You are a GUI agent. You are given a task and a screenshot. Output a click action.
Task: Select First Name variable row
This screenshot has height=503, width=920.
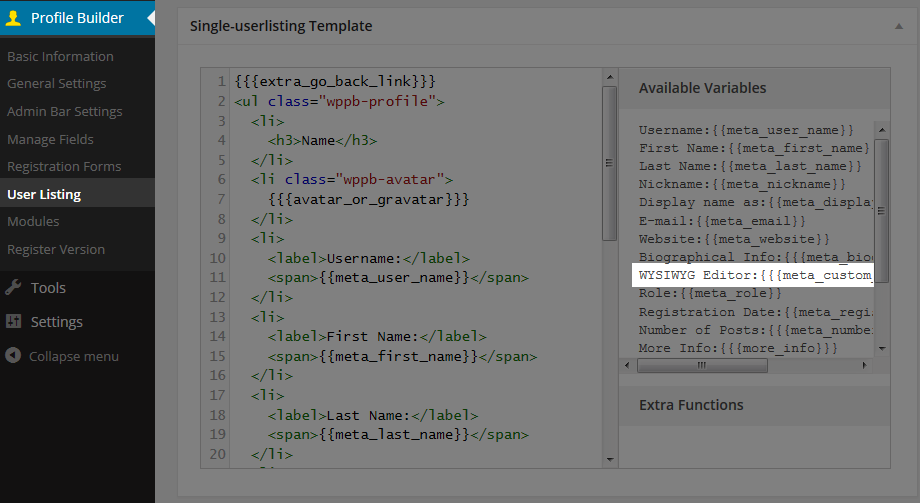754,148
